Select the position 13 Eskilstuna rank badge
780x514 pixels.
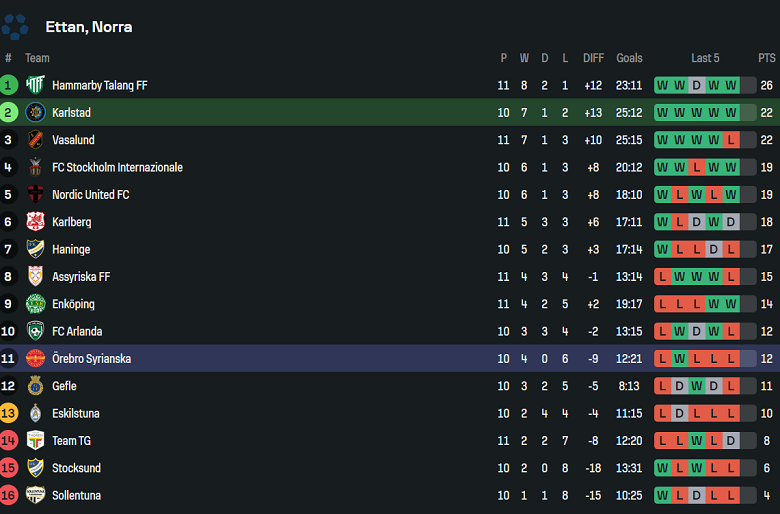pos(9,413)
